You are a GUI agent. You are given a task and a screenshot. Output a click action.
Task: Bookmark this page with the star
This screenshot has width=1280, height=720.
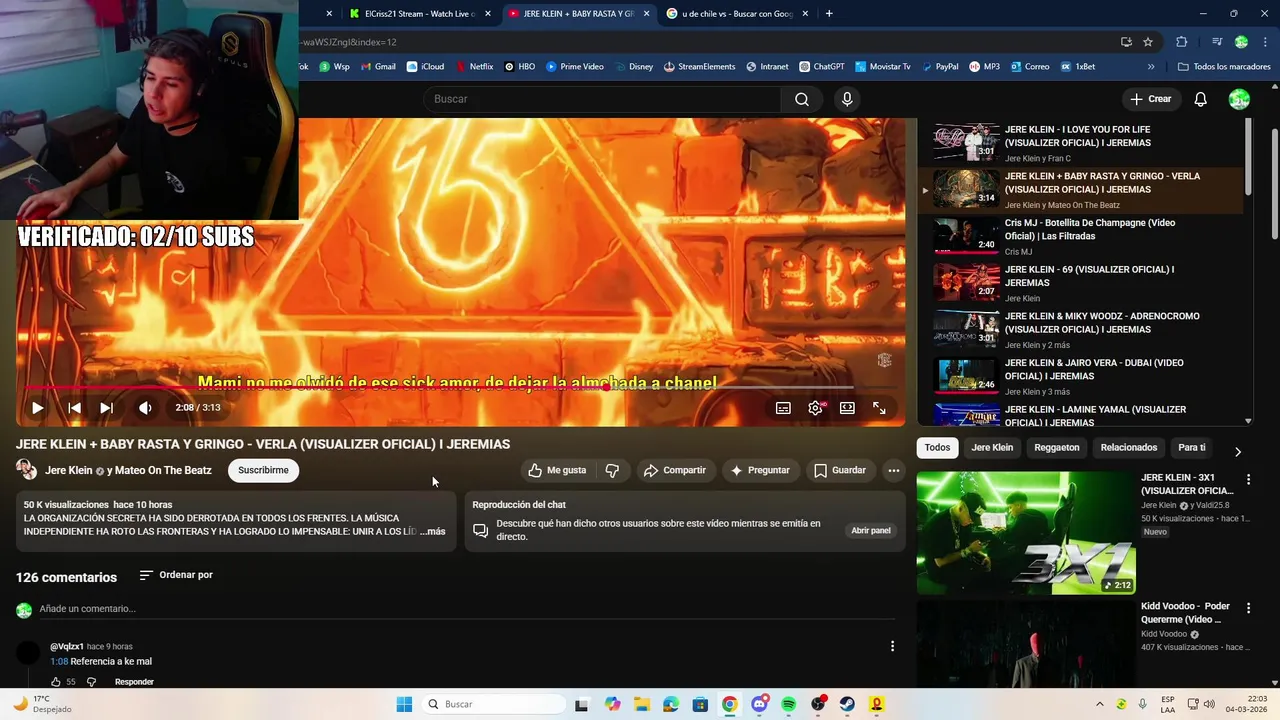point(1148,42)
